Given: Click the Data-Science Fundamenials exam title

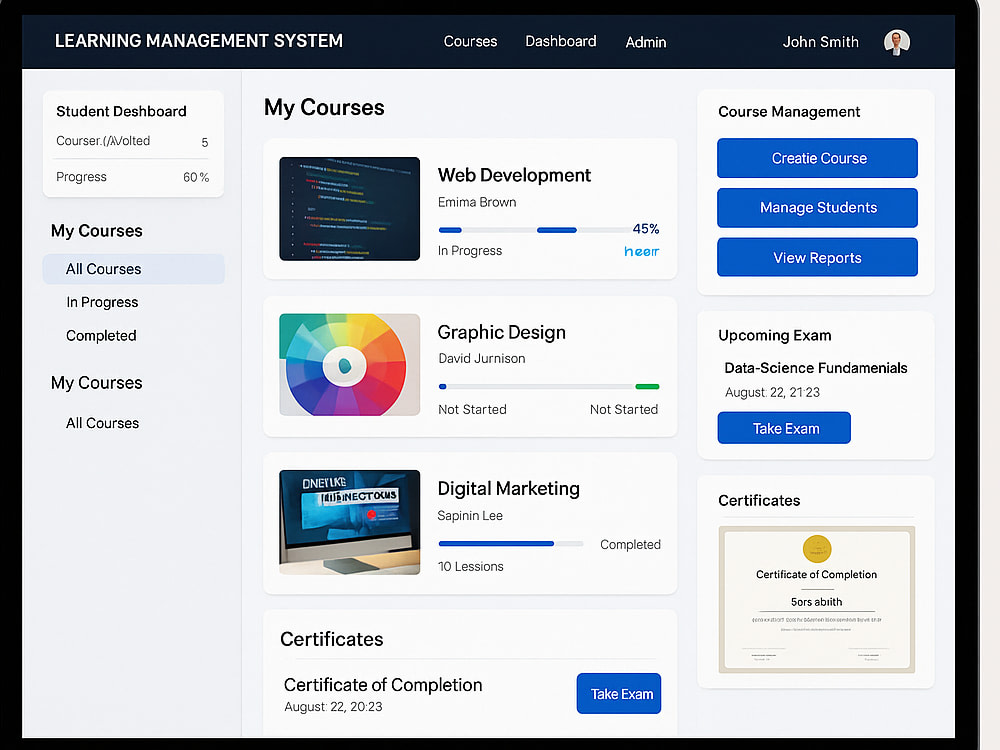Looking at the screenshot, I should [x=816, y=368].
